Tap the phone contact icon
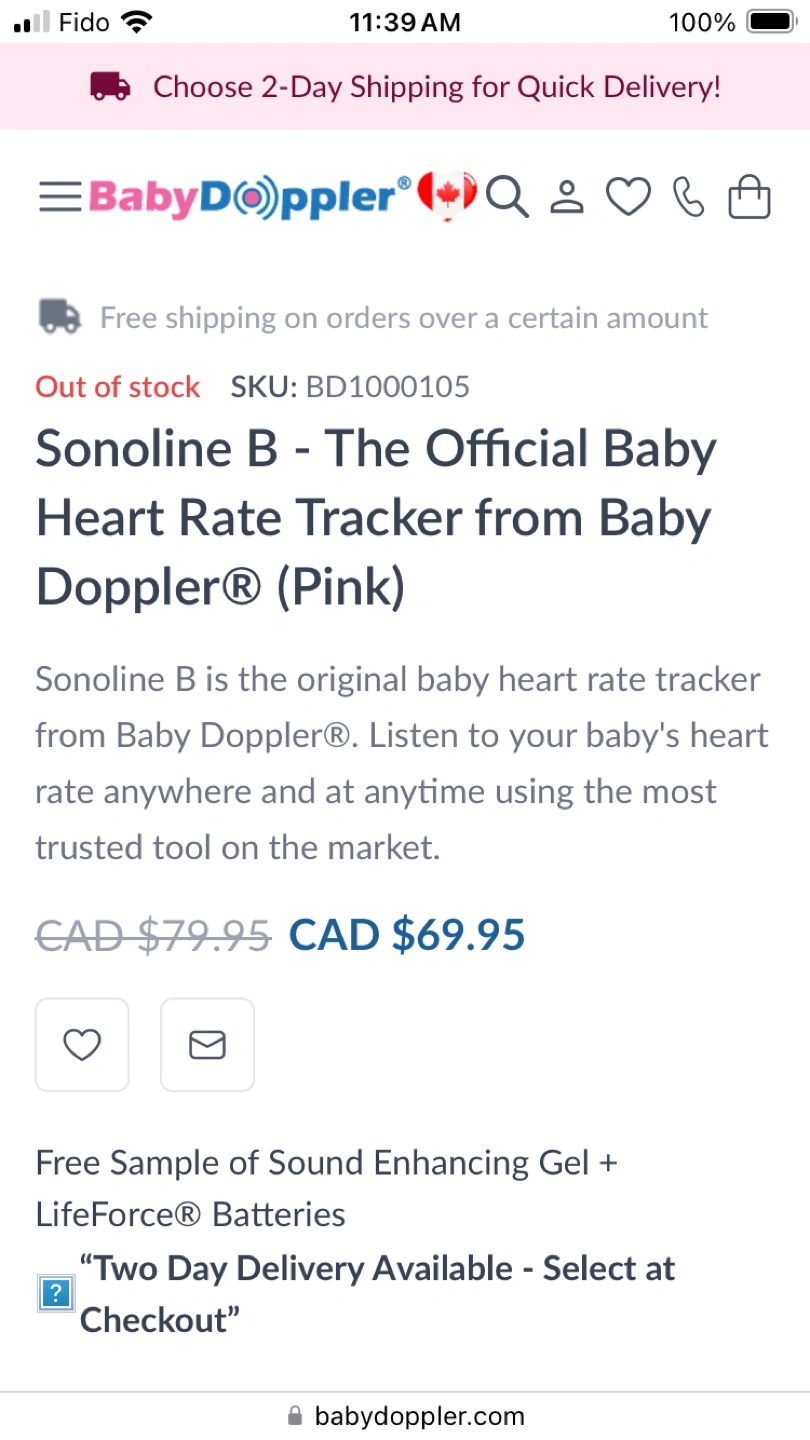810x1440 pixels. pyautogui.click(x=688, y=197)
